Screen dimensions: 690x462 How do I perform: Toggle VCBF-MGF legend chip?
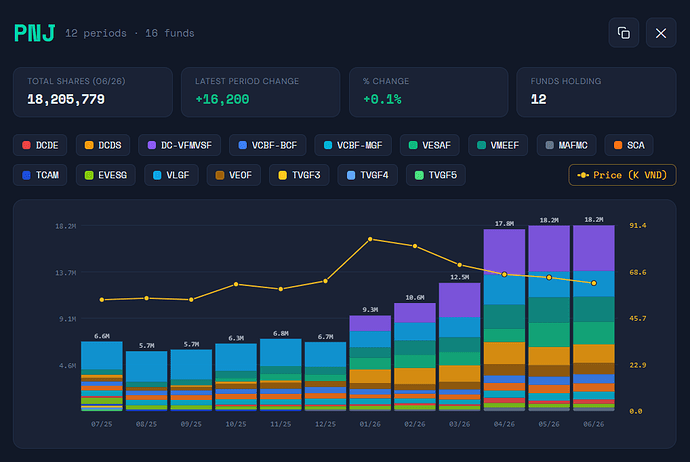pyautogui.click(x=353, y=145)
